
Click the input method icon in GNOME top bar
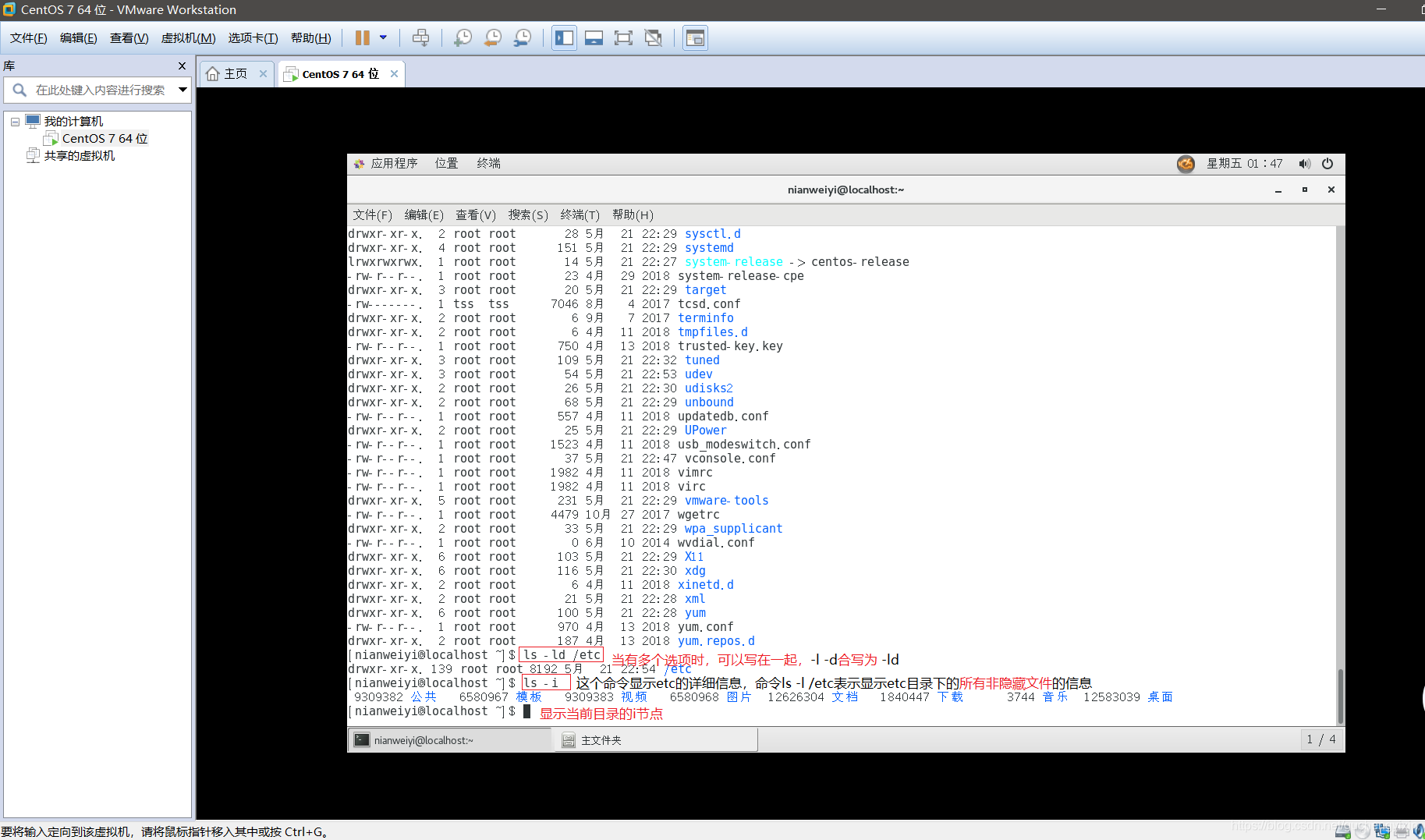click(1186, 164)
